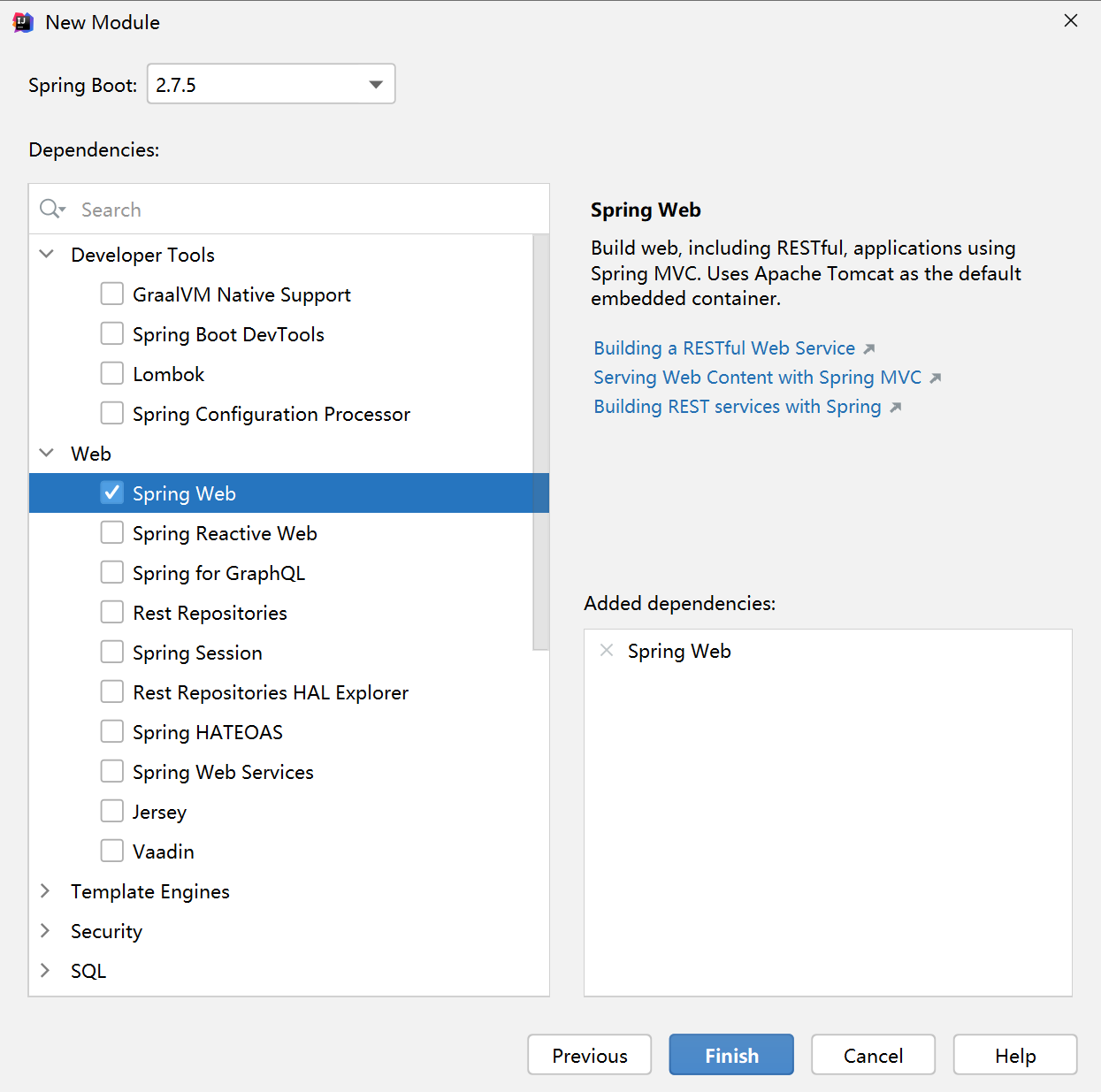1101x1092 pixels.
Task: Open Building REST services with Spring link
Action: coord(738,407)
